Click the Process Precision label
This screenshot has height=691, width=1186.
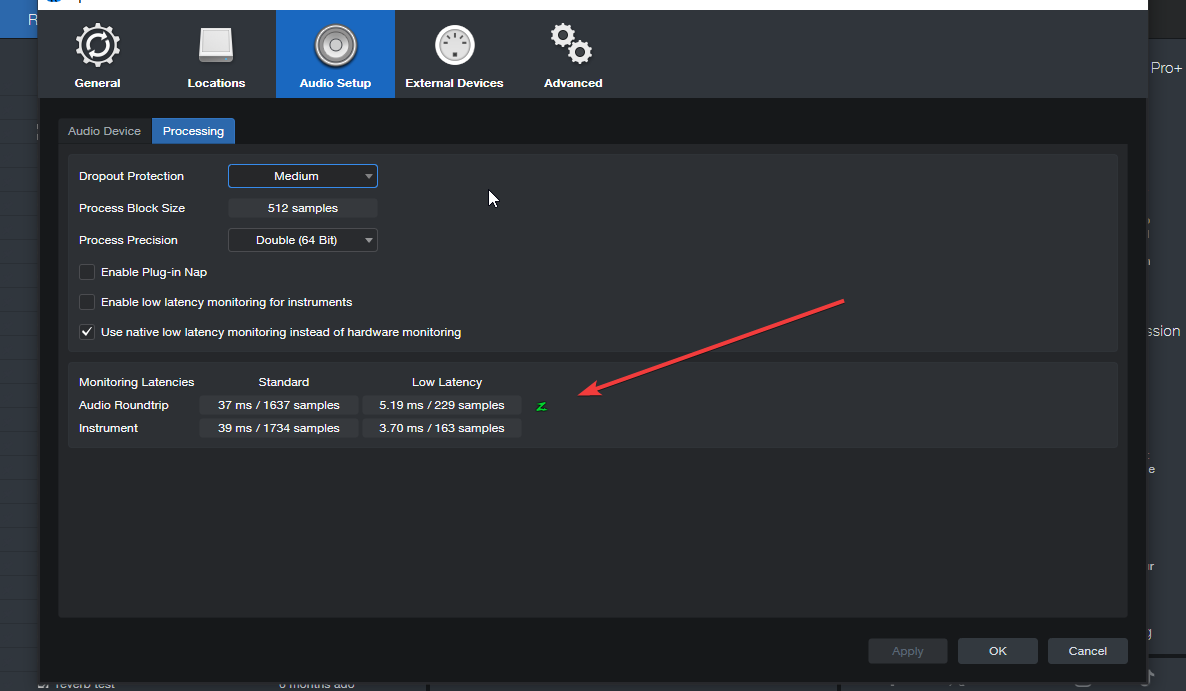click(x=129, y=240)
